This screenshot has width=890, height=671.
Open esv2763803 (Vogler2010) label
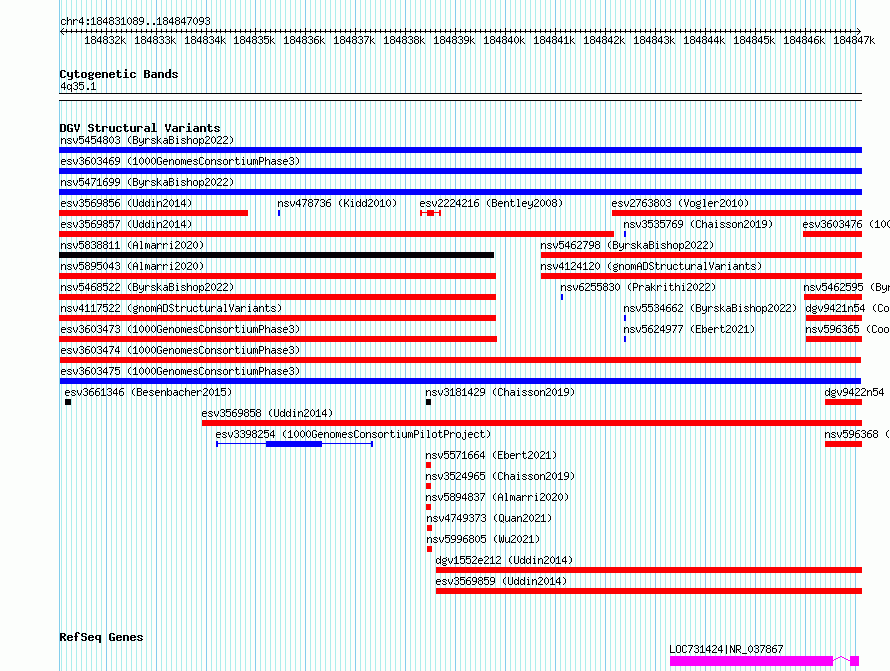(x=680, y=203)
